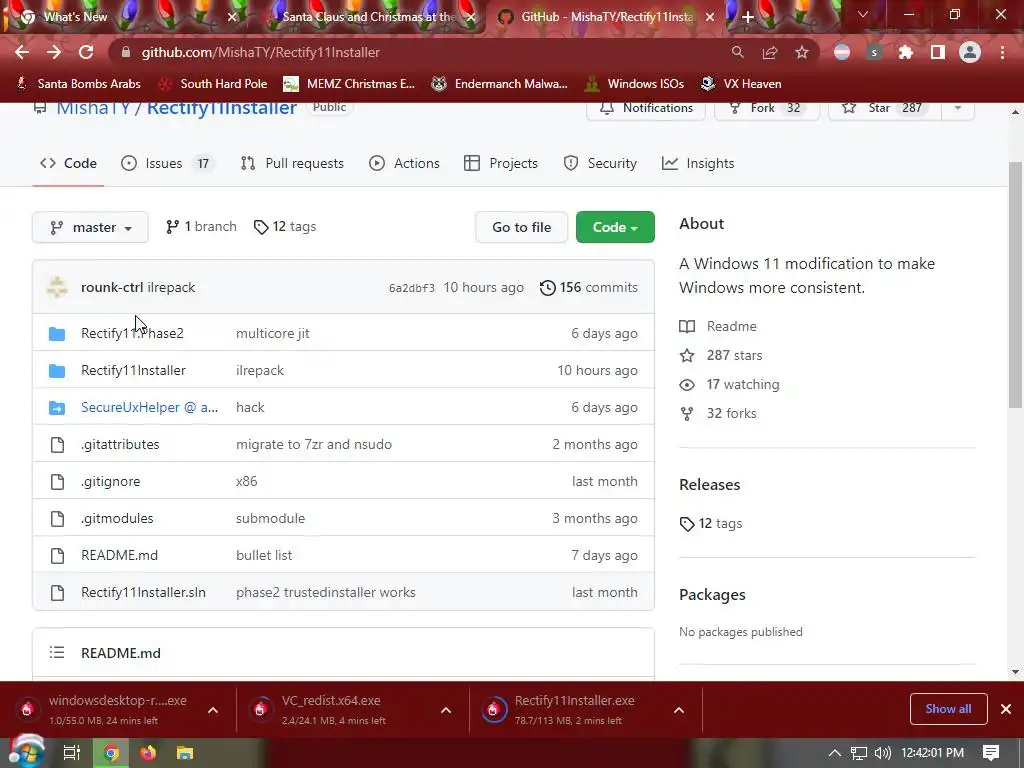Image resolution: width=1024 pixels, height=768 pixels.
Task: Bookmark this page with the star icon
Action: (x=802, y=52)
